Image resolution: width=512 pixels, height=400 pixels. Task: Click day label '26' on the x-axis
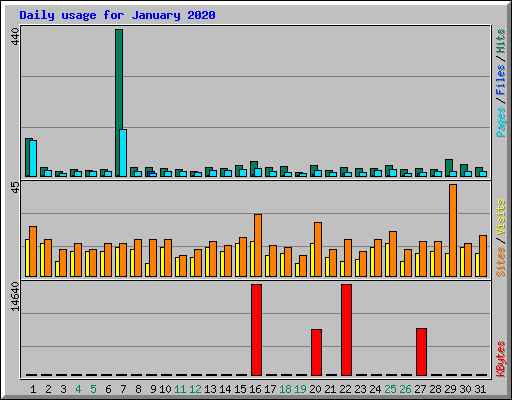(x=405, y=389)
